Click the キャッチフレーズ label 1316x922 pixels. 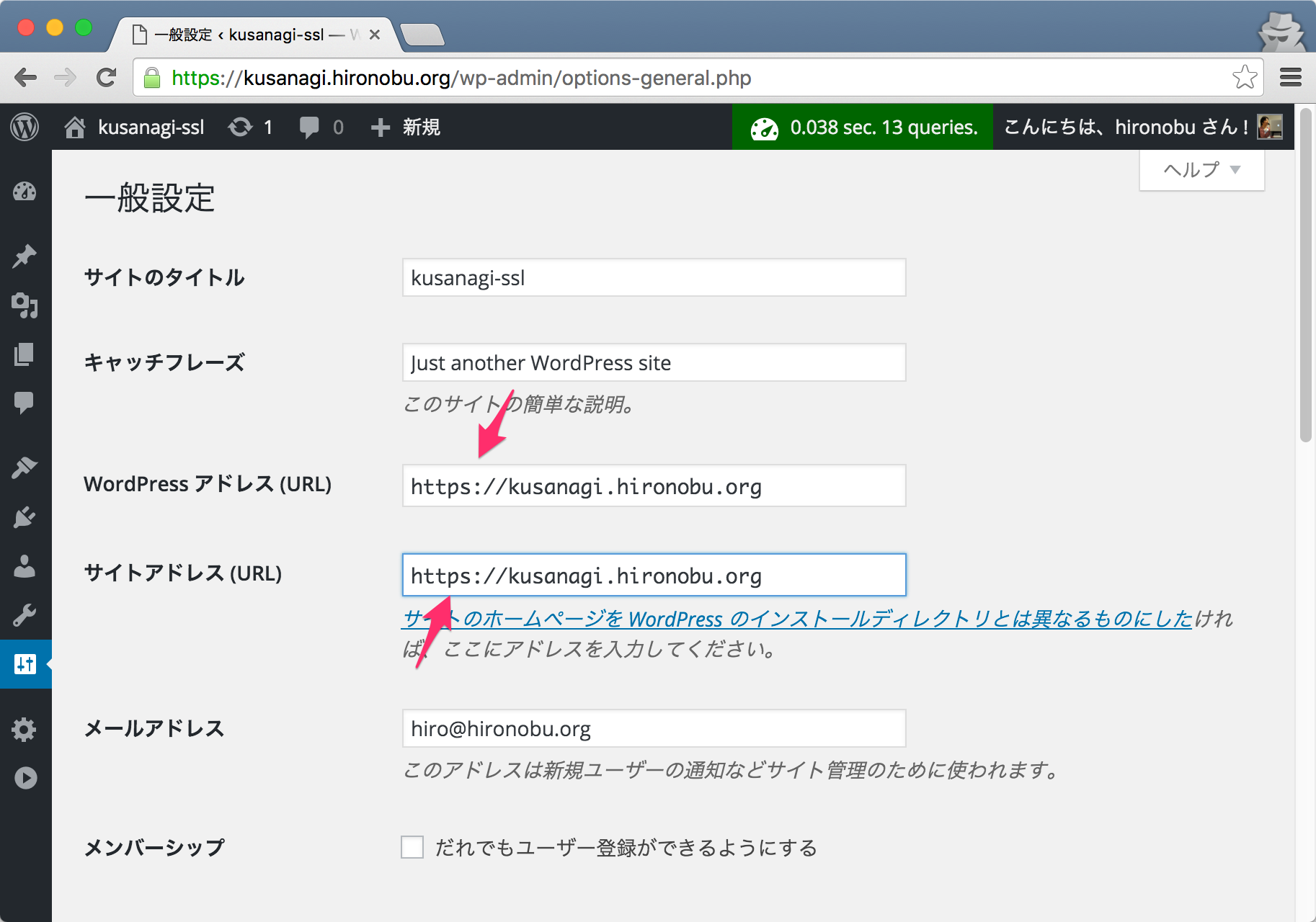click(x=164, y=362)
